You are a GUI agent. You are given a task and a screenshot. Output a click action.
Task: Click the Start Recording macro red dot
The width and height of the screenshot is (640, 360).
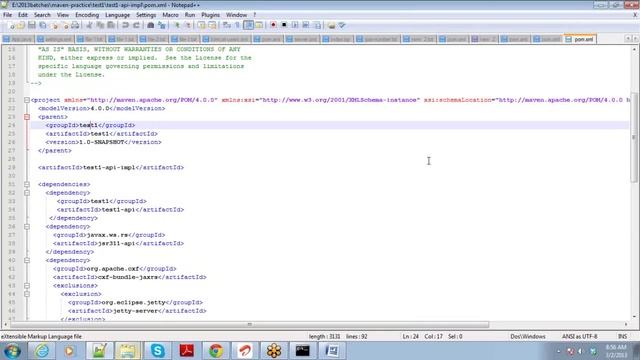pyautogui.click(x=273, y=25)
